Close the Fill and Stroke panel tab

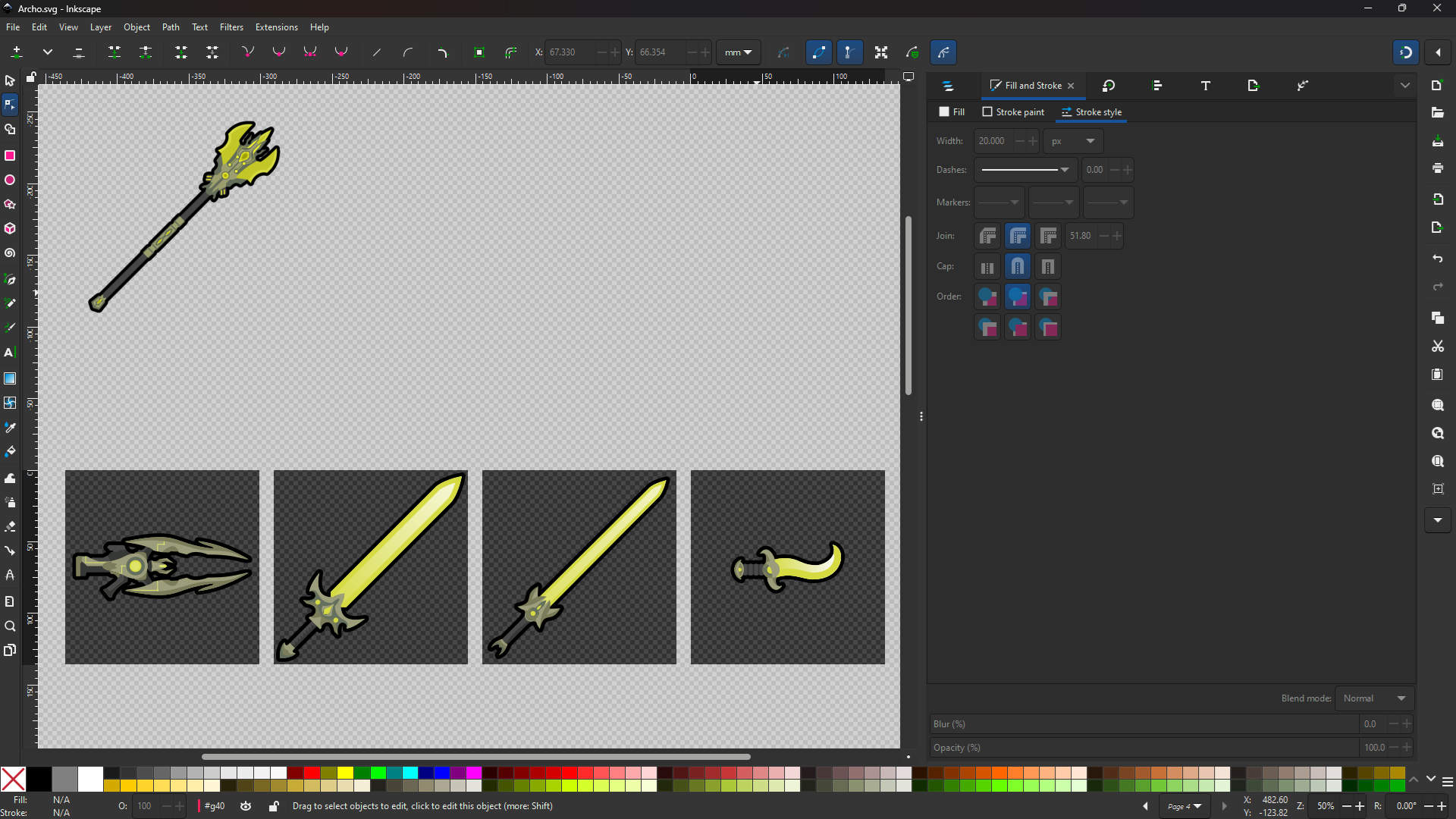(x=1071, y=86)
